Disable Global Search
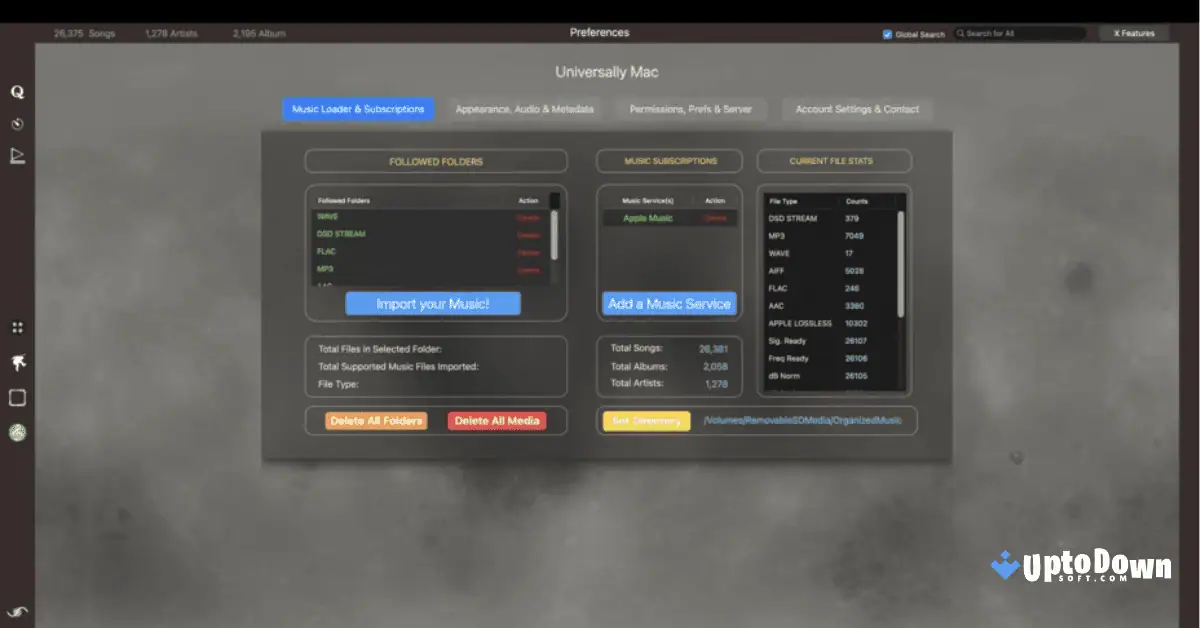1200x628 pixels. pyautogui.click(x=888, y=33)
